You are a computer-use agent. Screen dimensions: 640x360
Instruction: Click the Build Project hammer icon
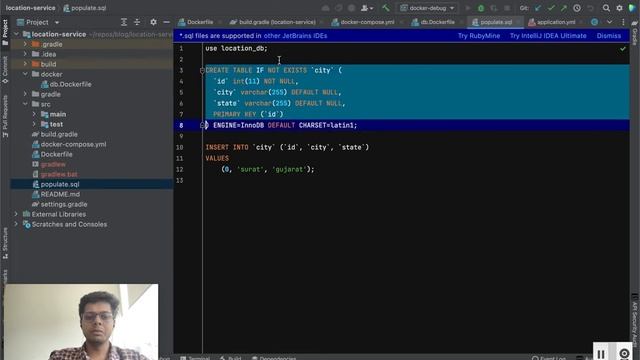pos(386,8)
